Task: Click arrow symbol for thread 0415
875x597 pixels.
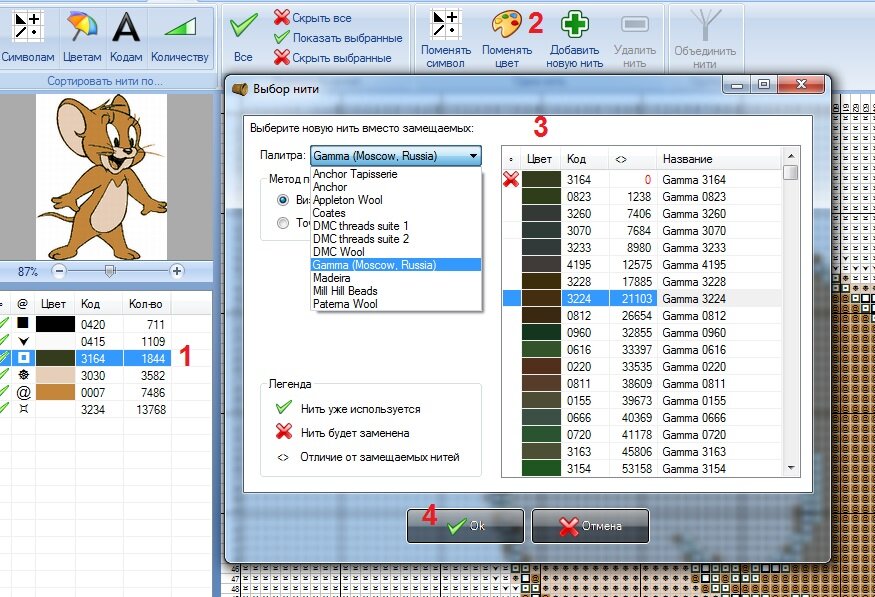Action: click(x=23, y=341)
